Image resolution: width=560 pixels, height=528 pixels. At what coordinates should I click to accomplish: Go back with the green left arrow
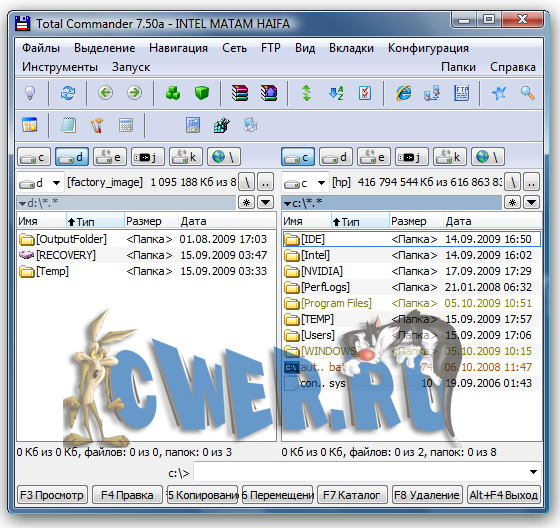coord(105,93)
